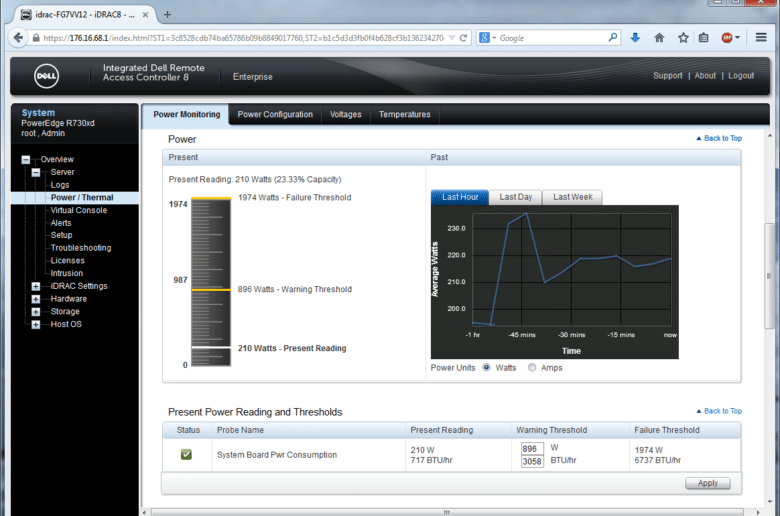Viewport: 780px width, 516px height.
Task: Click the browser back arrow button
Action: point(18,38)
